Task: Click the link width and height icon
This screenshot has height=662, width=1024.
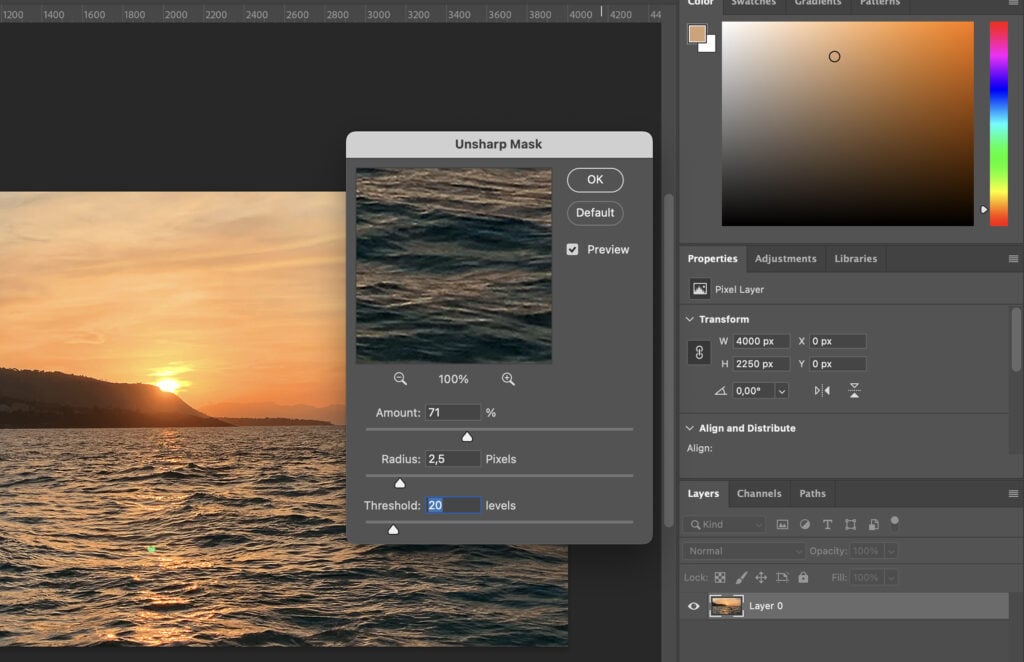Action: 698,352
